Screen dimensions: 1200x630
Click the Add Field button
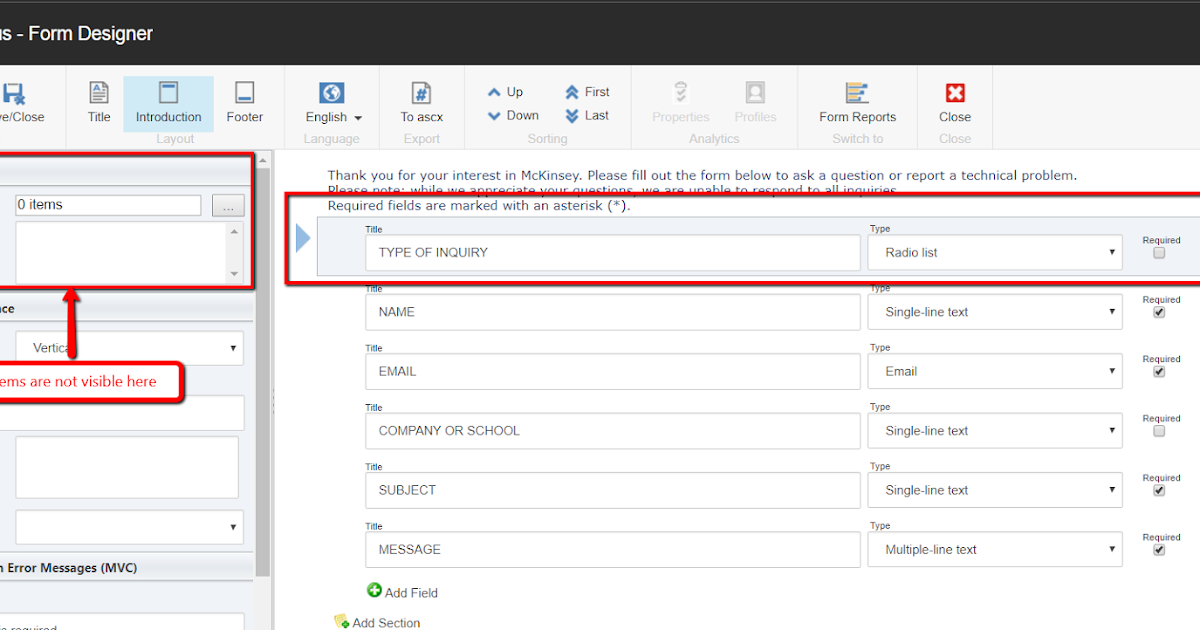click(x=402, y=592)
